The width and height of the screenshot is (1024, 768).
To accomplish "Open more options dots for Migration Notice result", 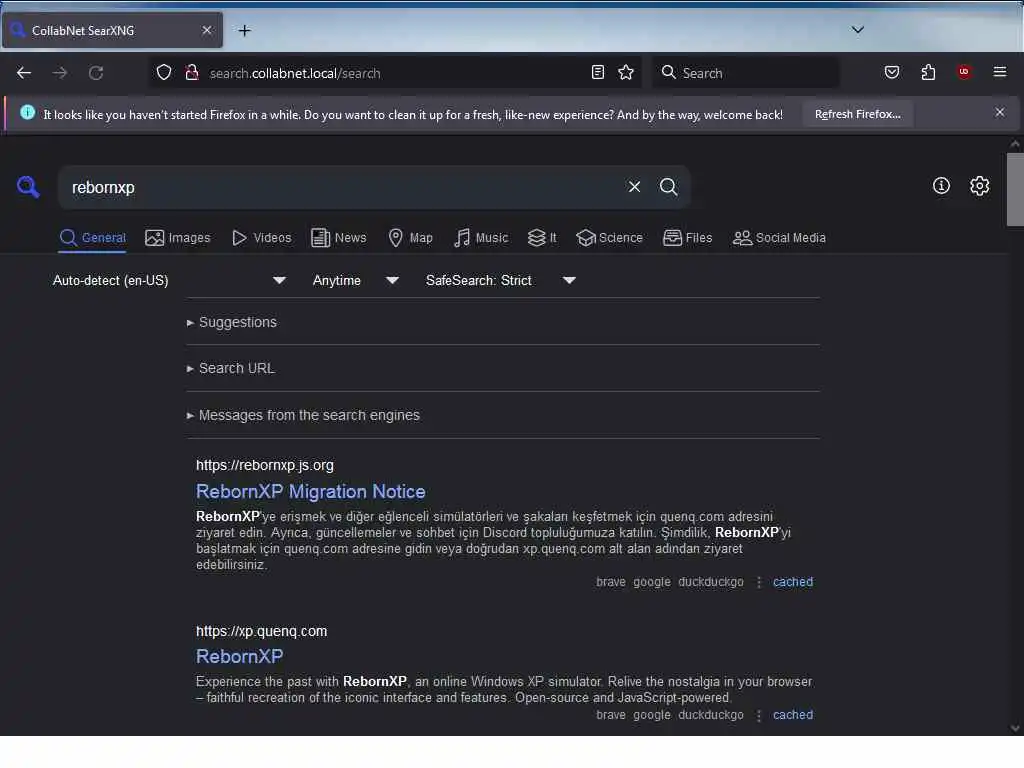I will pyautogui.click(x=758, y=582).
